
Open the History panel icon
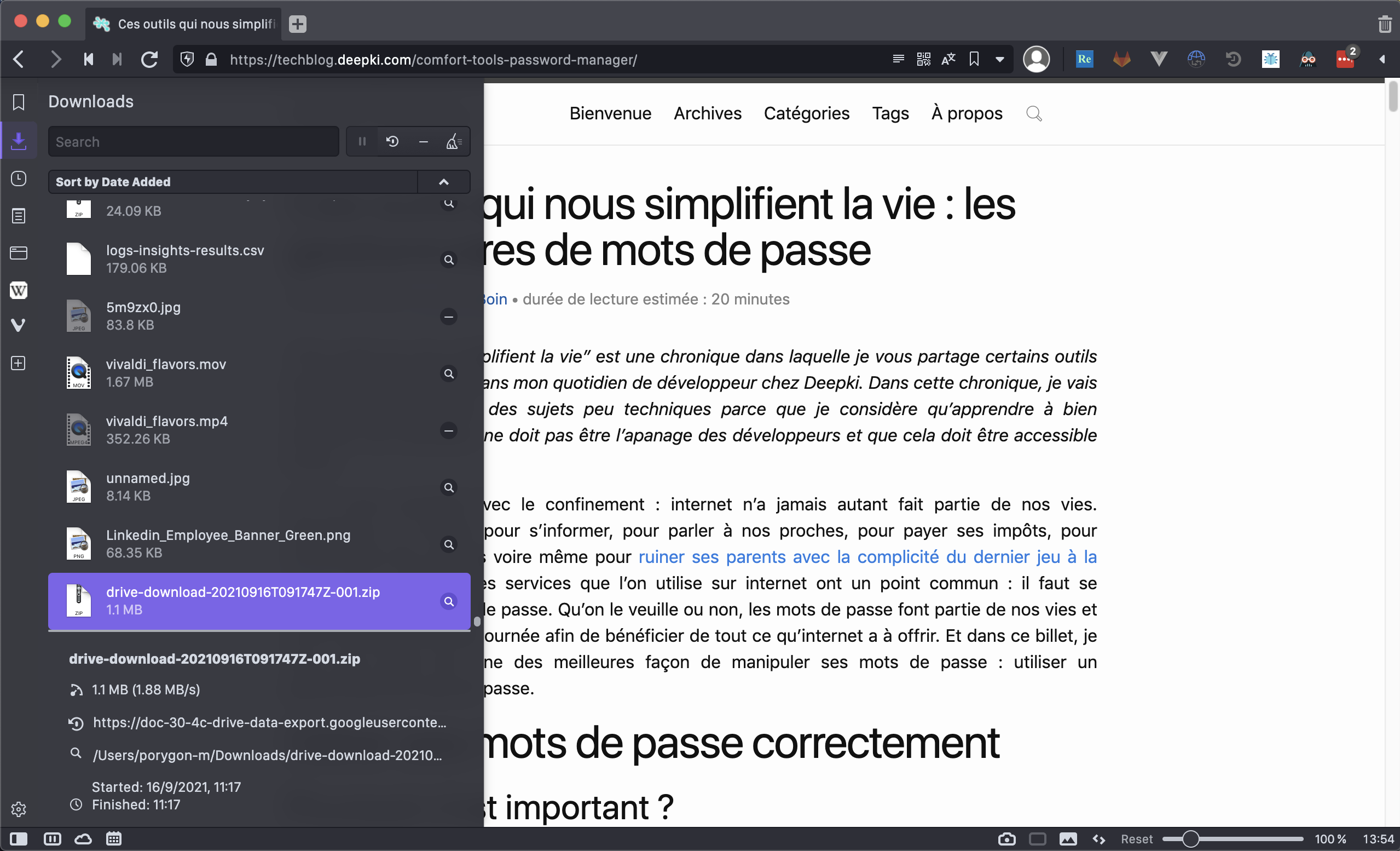18,179
